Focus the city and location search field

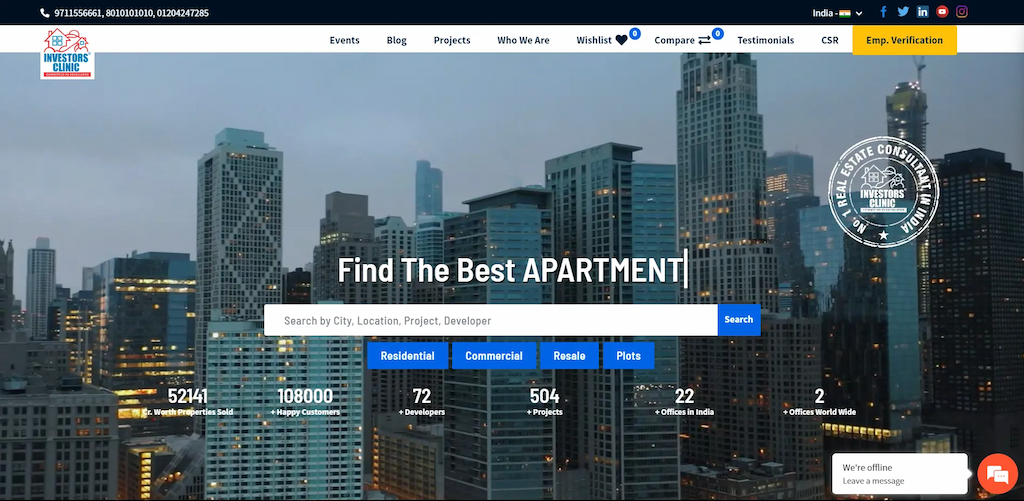490,320
